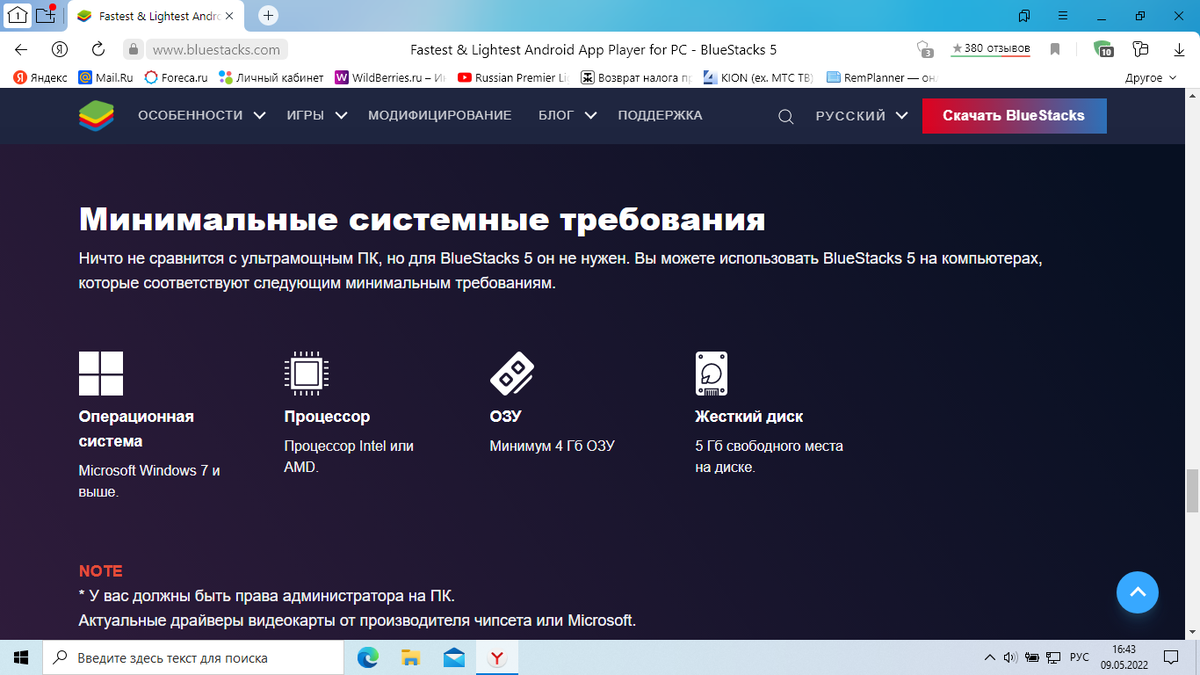Click the Жесткий диск heading
1200x675 pixels.
point(749,416)
